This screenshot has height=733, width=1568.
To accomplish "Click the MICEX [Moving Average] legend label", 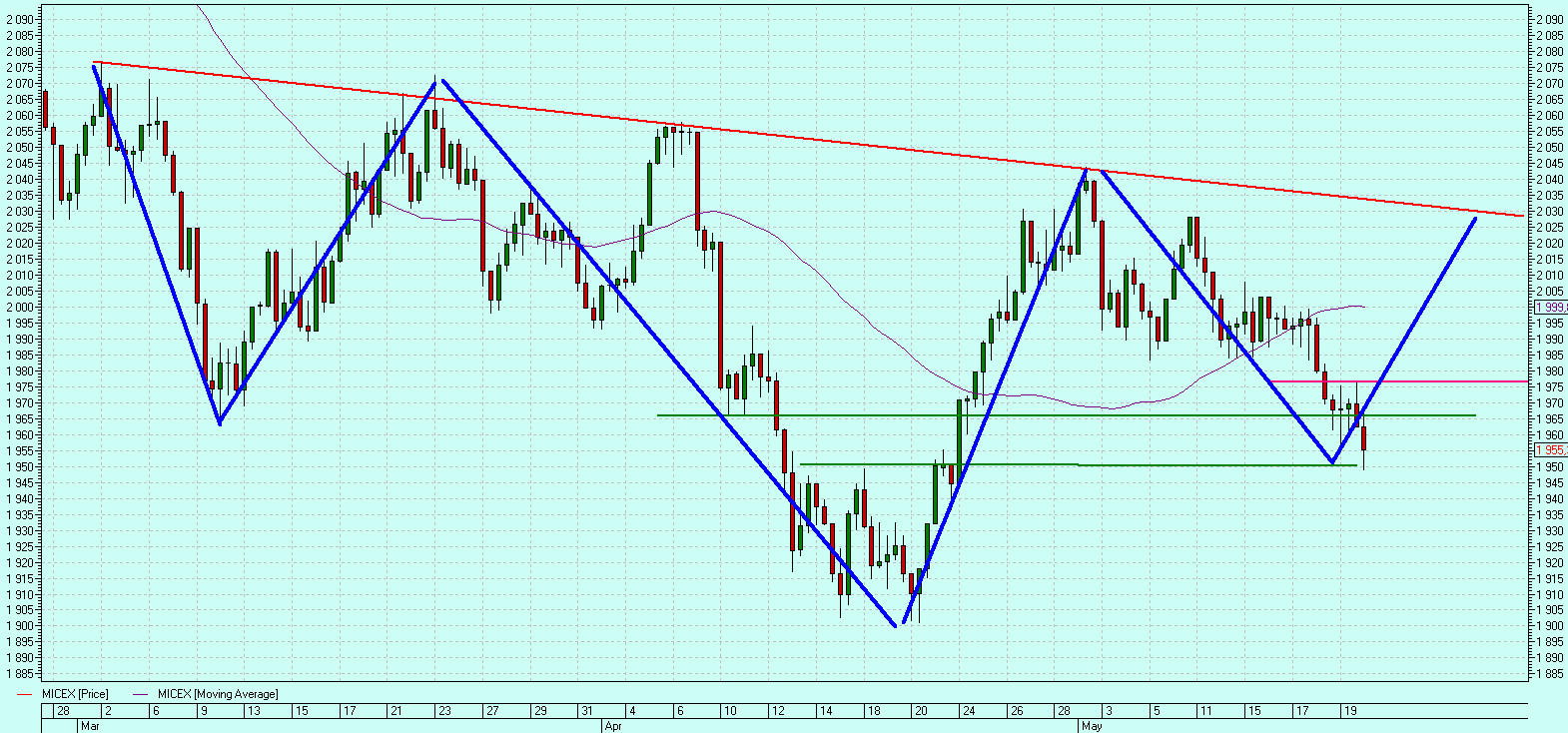I will (218, 694).
